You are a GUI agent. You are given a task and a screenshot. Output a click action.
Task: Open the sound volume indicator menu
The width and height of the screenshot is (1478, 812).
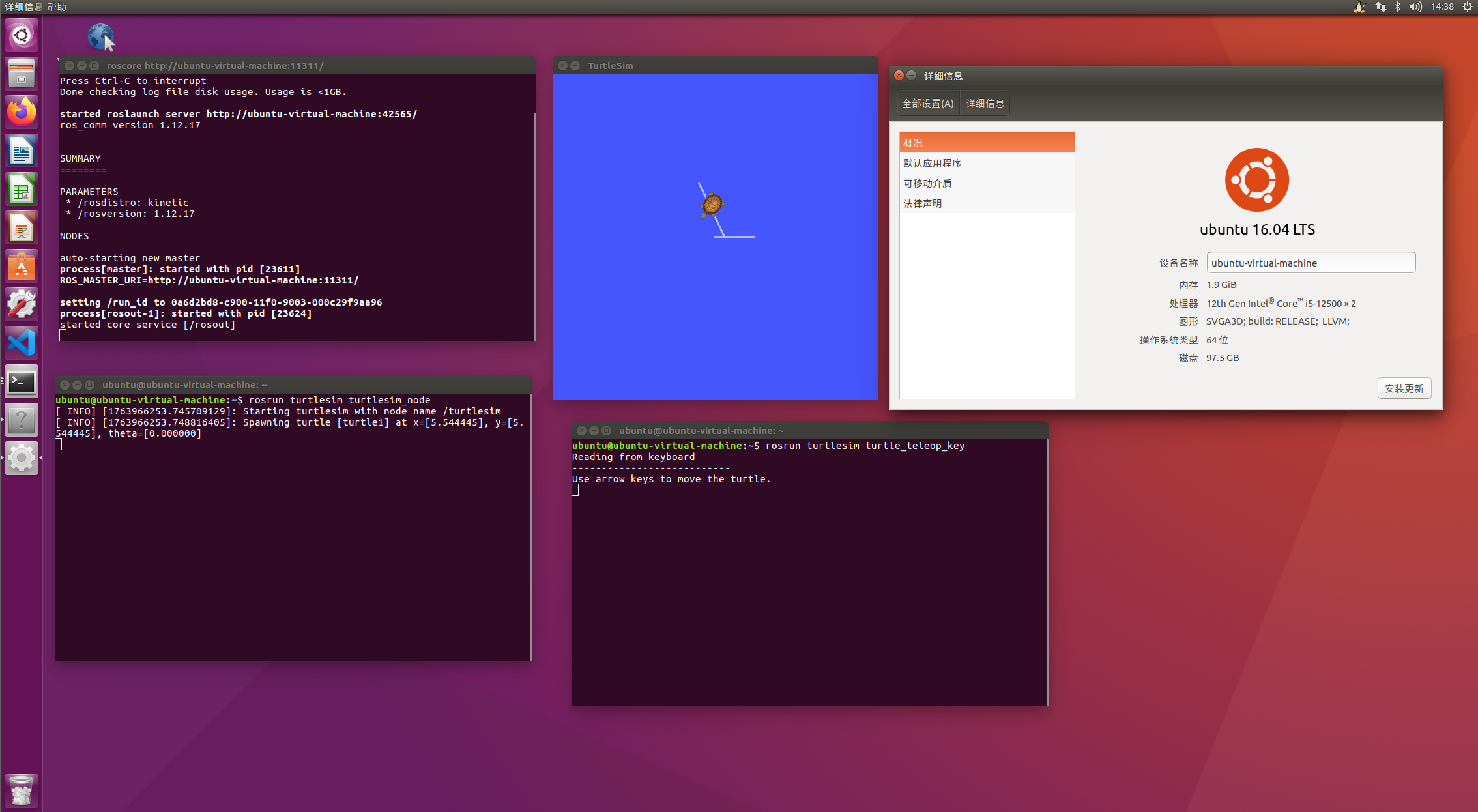(1415, 7)
